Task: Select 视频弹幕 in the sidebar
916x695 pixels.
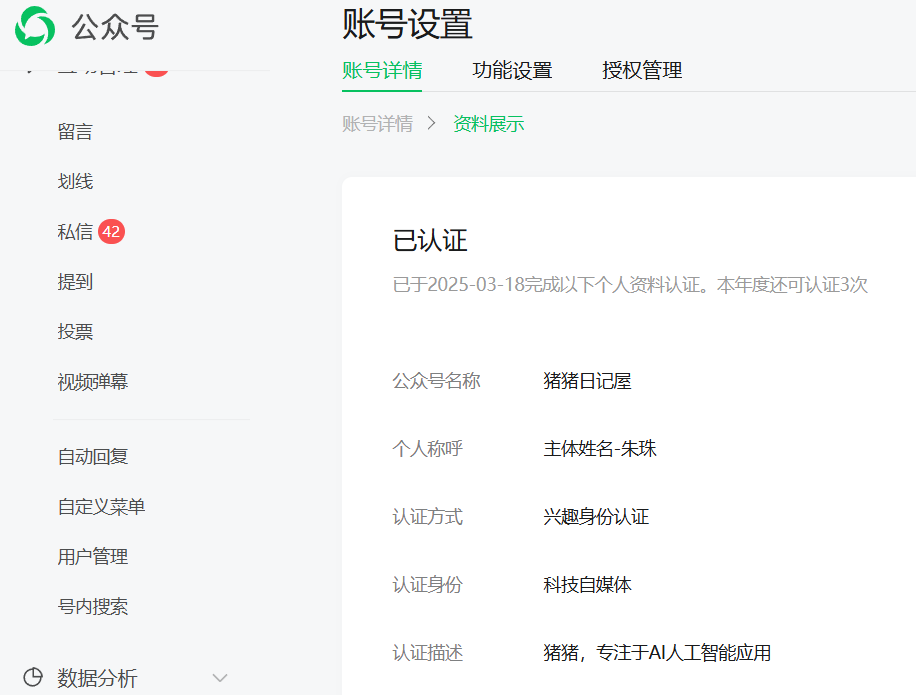Action: (92, 382)
